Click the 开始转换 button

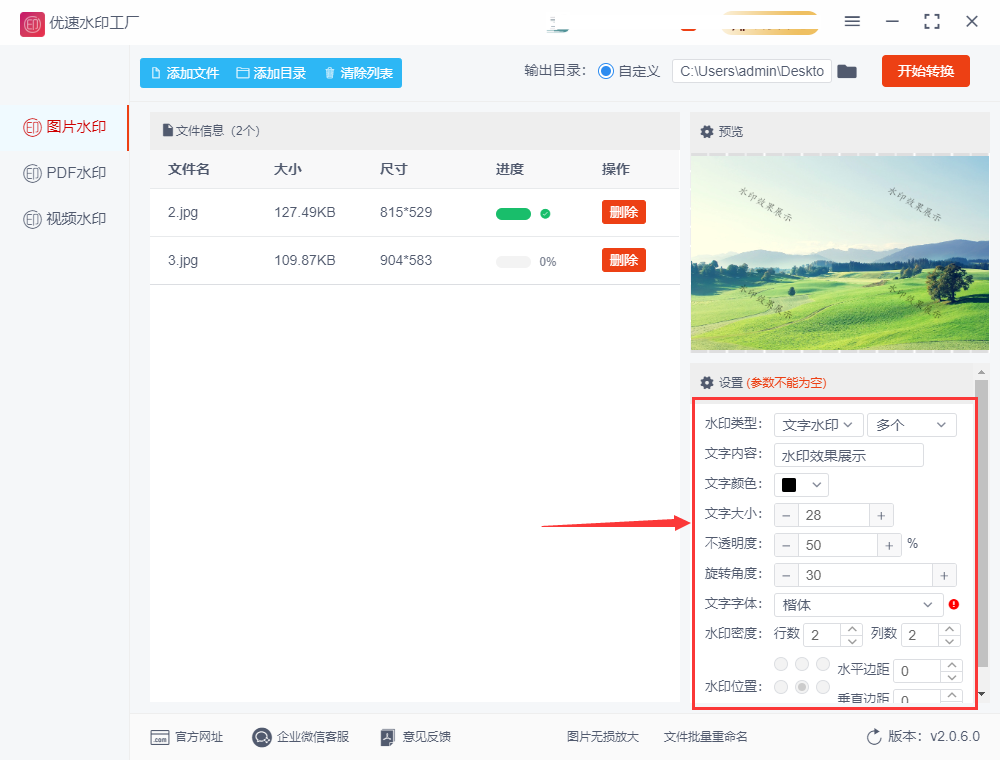pyautogui.click(x=925, y=71)
